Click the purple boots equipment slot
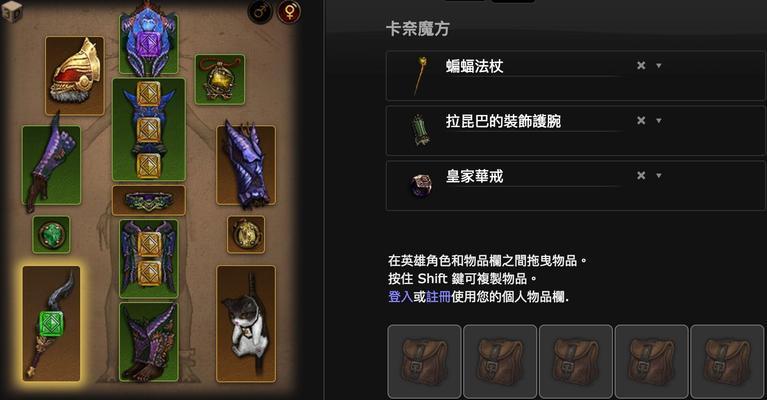 (149, 342)
